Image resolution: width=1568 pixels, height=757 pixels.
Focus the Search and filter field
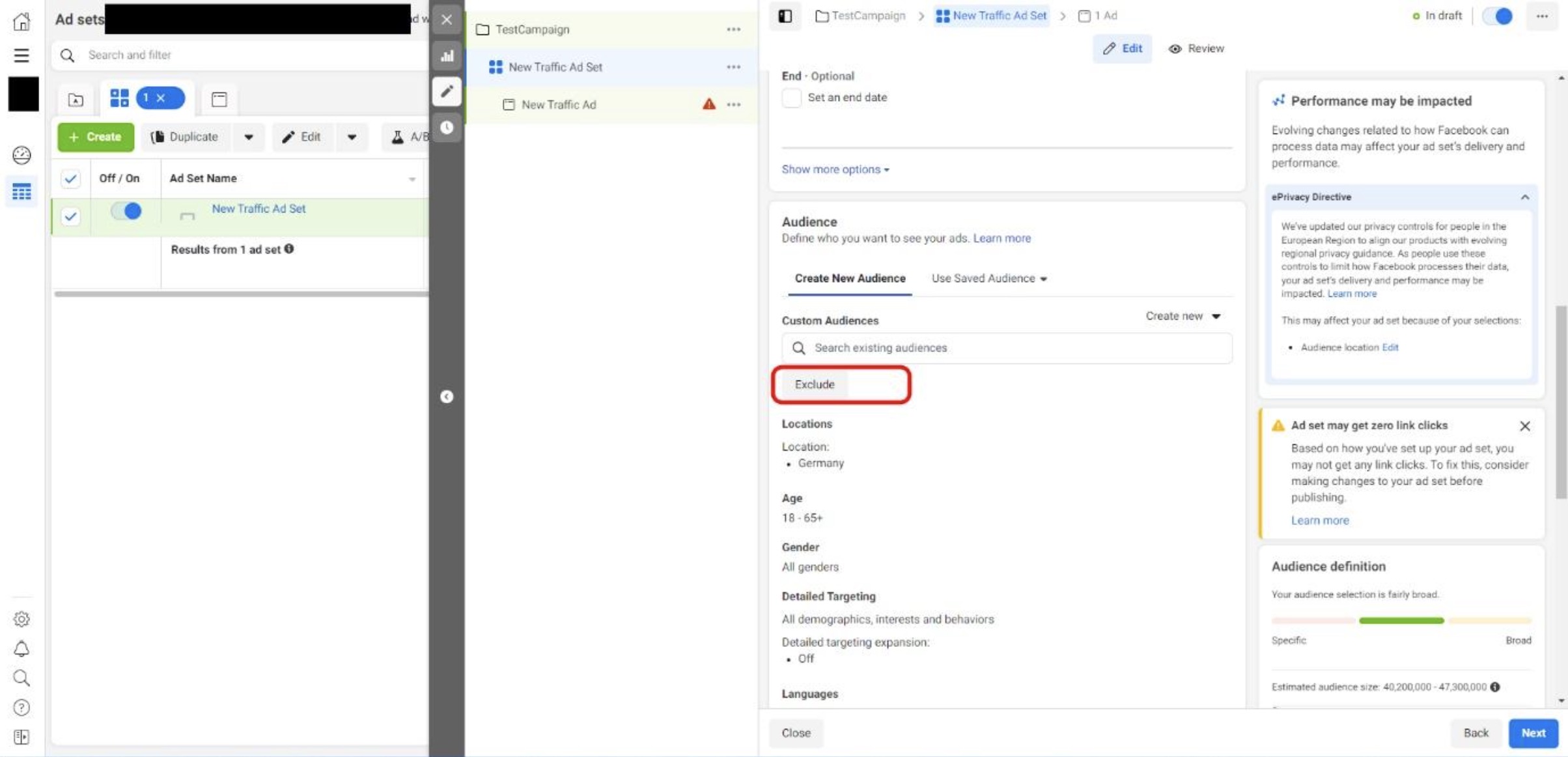tap(241, 55)
